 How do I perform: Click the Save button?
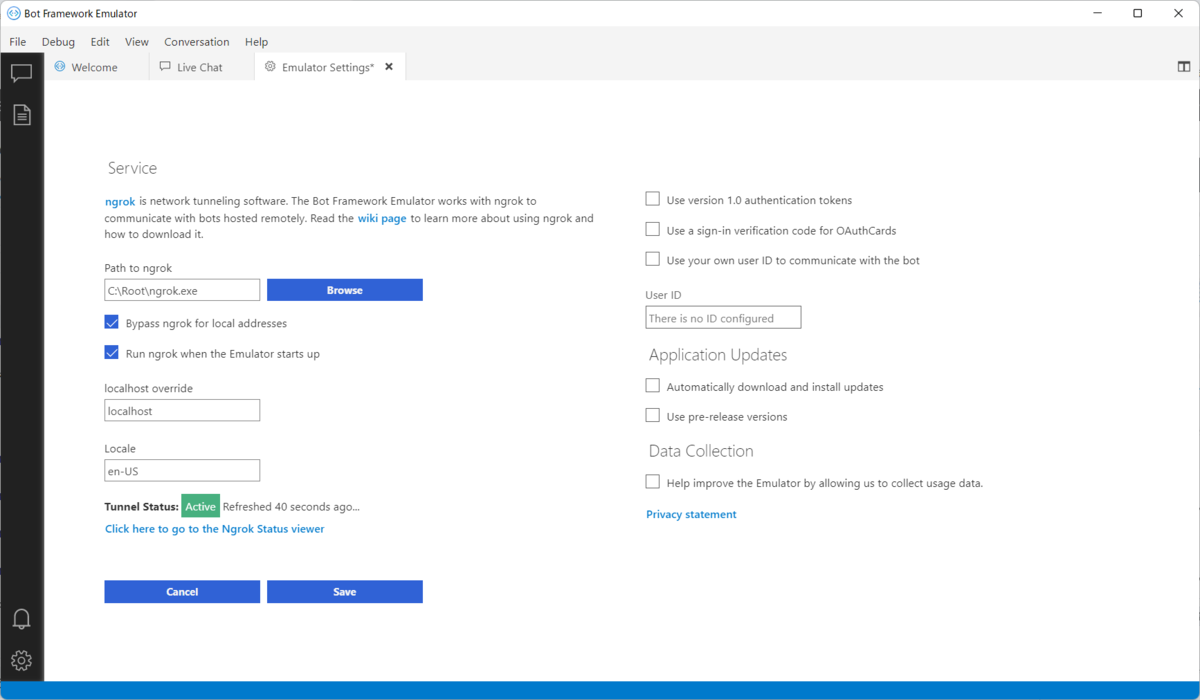coord(345,592)
